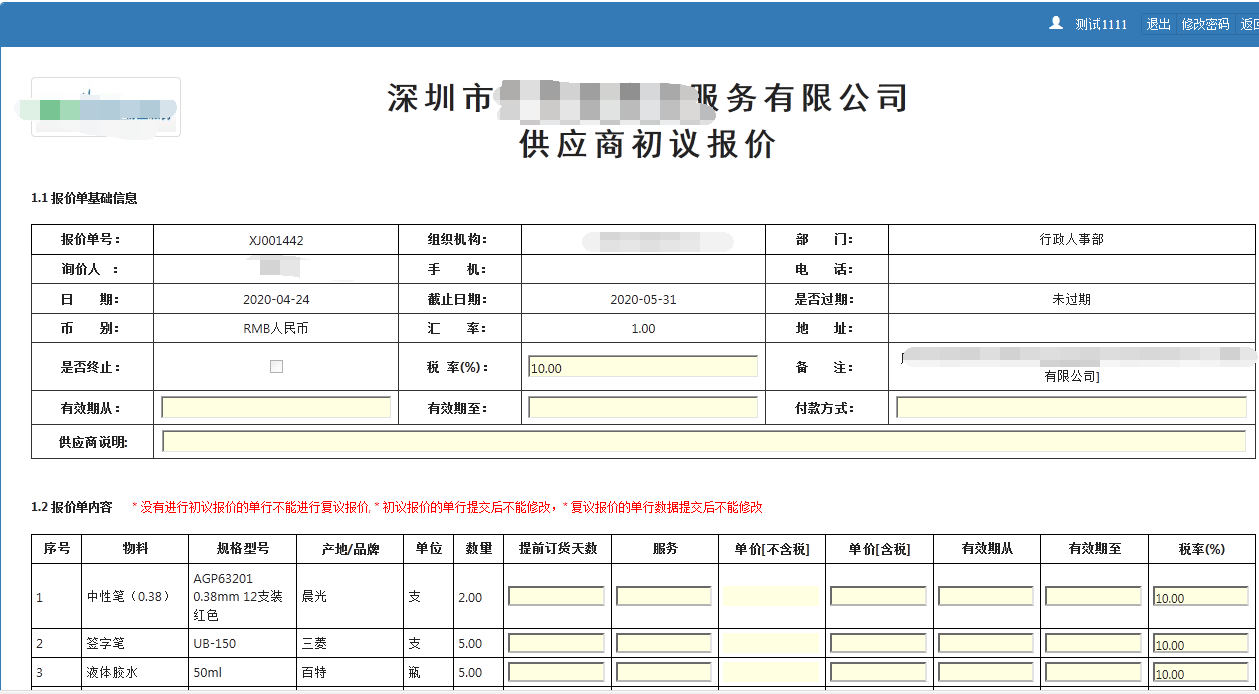Click the exchange rate value 1.00
Image resolution: width=1259 pixels, height=694 pixels.
643,328
